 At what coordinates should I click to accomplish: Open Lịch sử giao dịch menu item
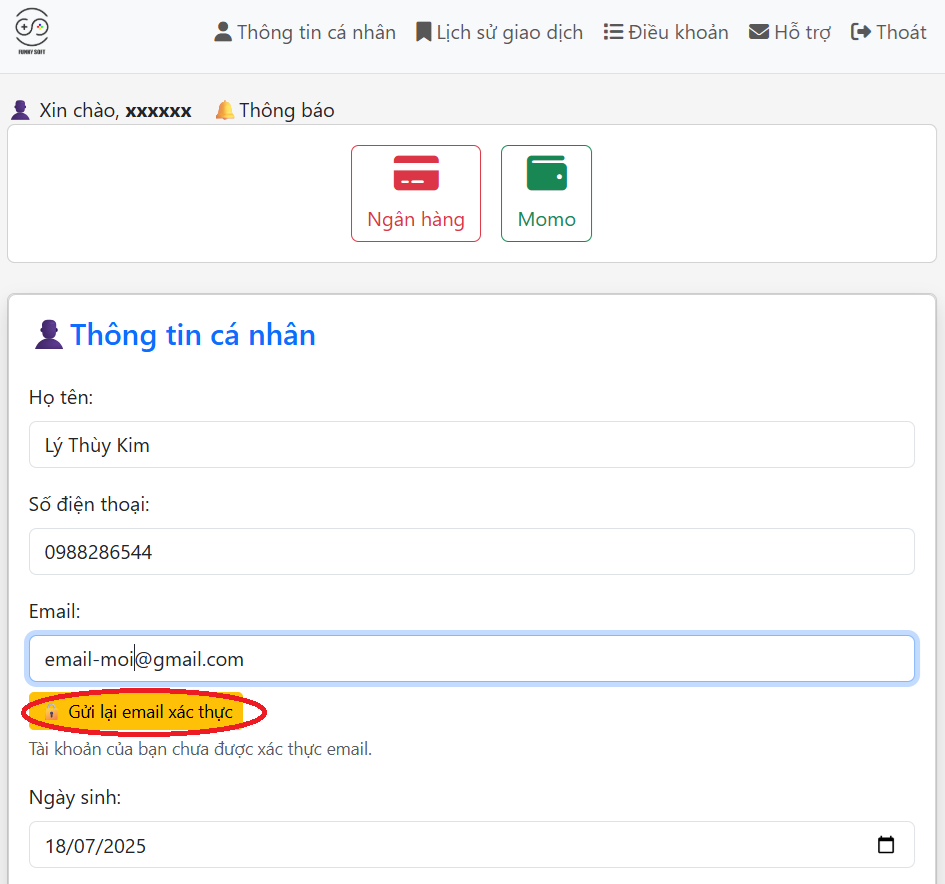tap(509, 32)
